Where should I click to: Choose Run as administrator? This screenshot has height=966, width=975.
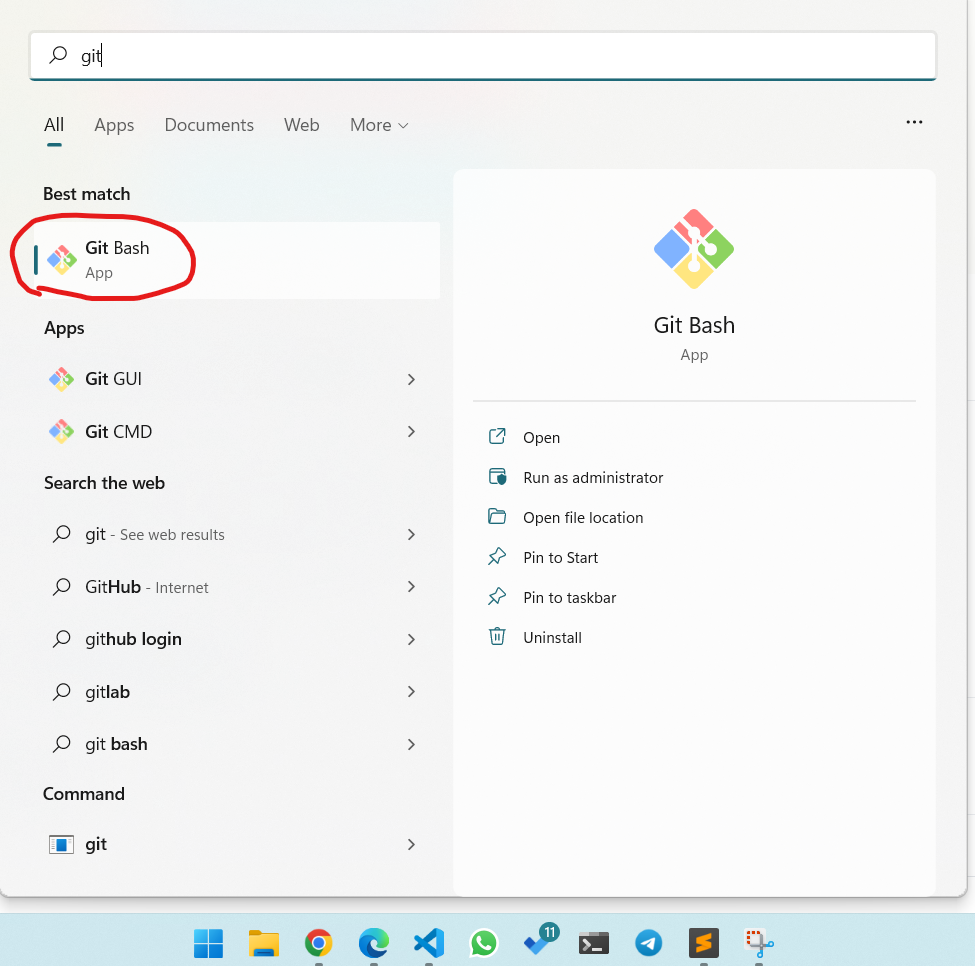tap(593, 477)
